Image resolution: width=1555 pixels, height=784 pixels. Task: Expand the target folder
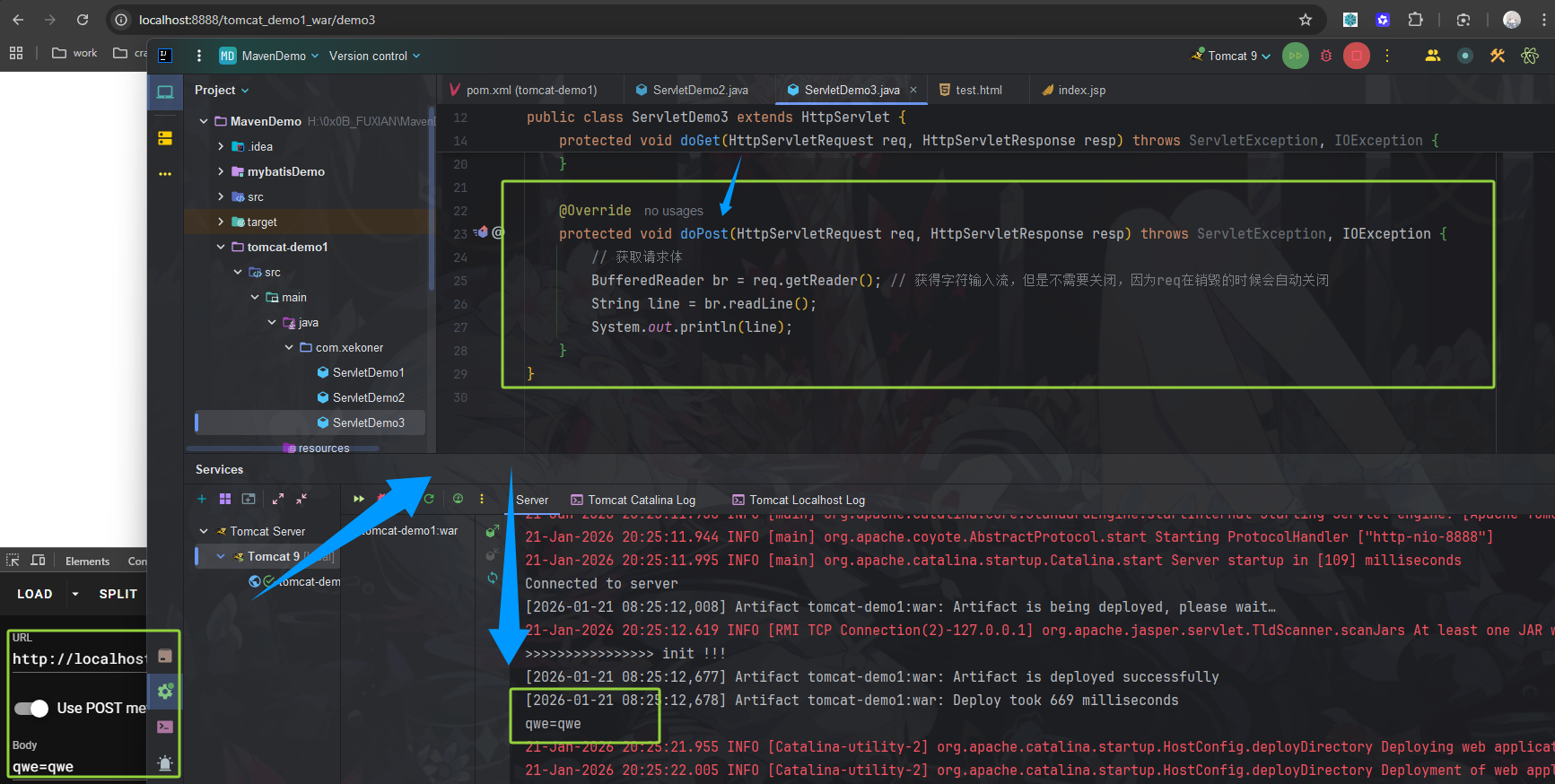221,222
